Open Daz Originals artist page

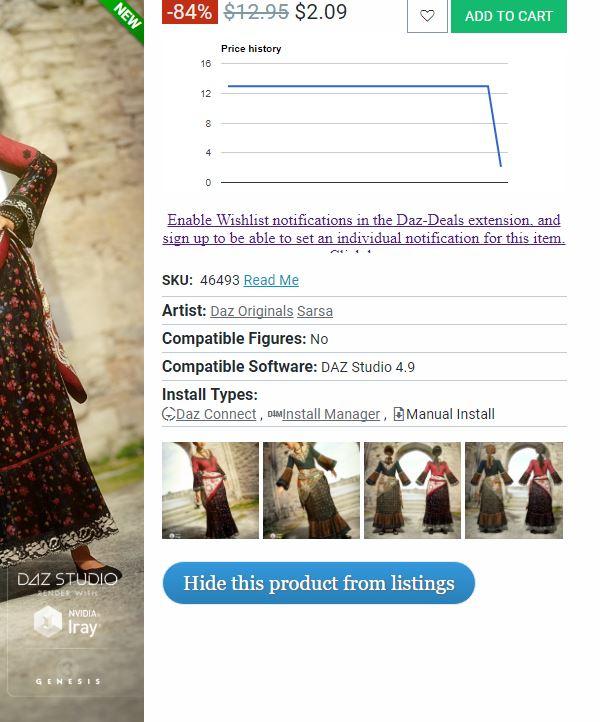[251, 311]
